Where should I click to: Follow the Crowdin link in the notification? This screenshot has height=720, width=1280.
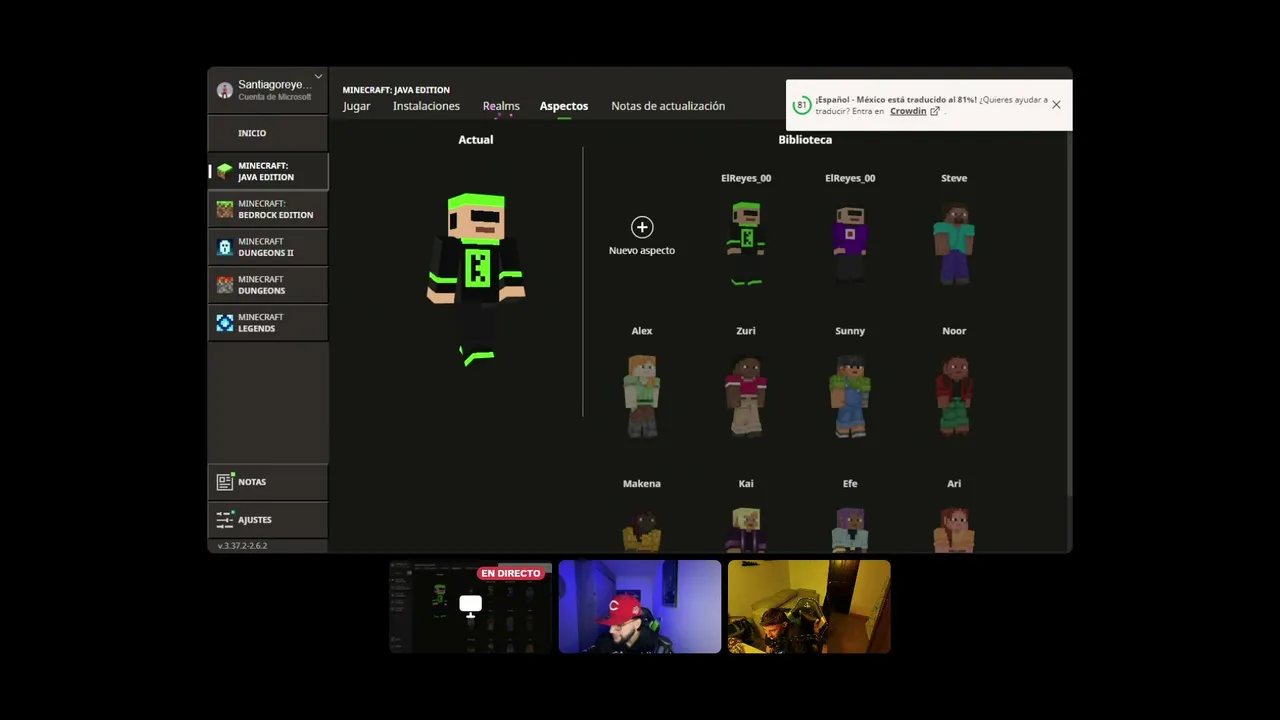[908, 111]
